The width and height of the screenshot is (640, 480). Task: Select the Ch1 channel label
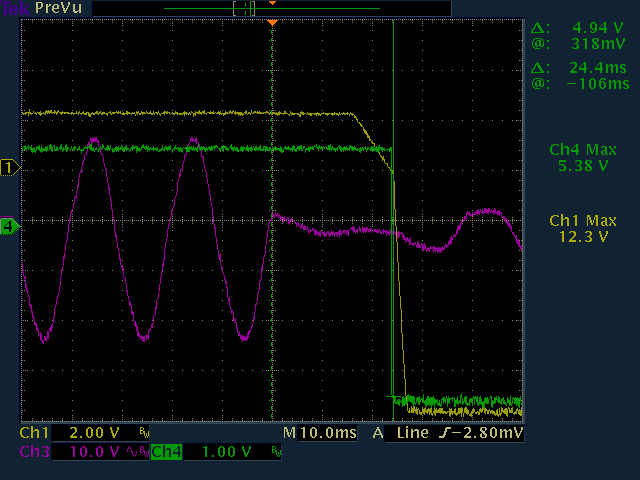click(35, 433)
